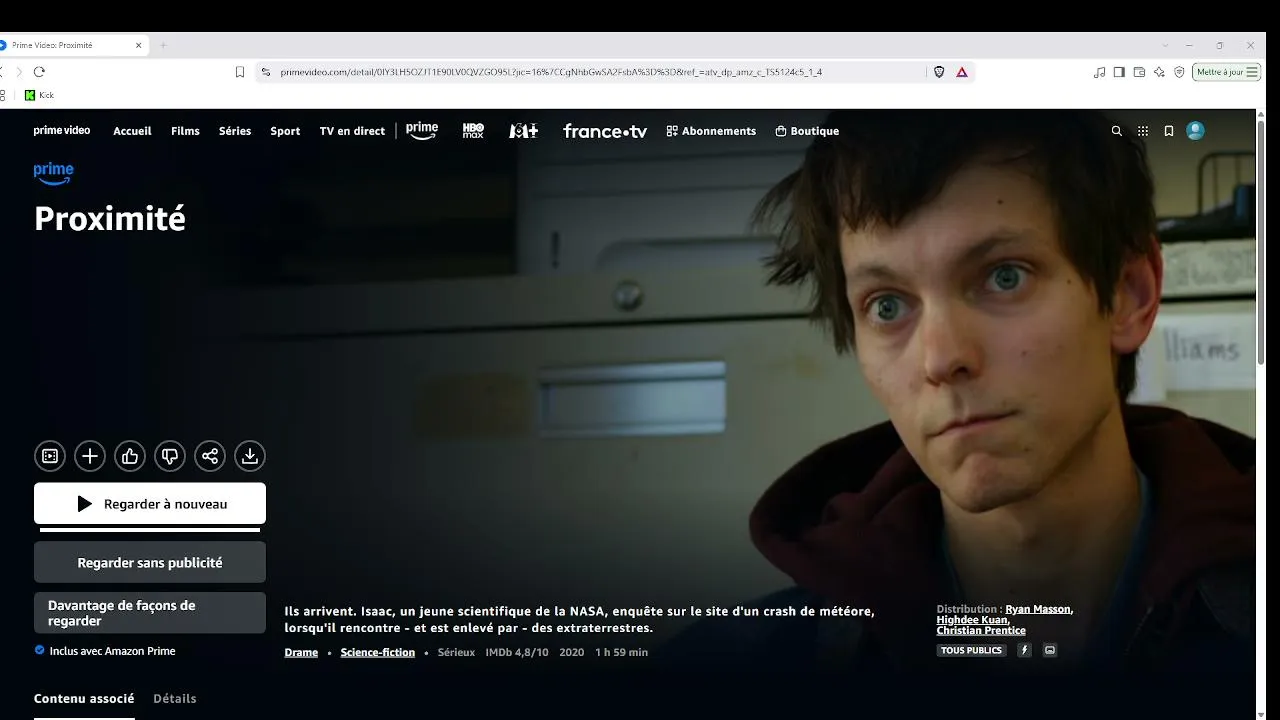
Task: Go to Prime Video home logo
Action: 62,131
